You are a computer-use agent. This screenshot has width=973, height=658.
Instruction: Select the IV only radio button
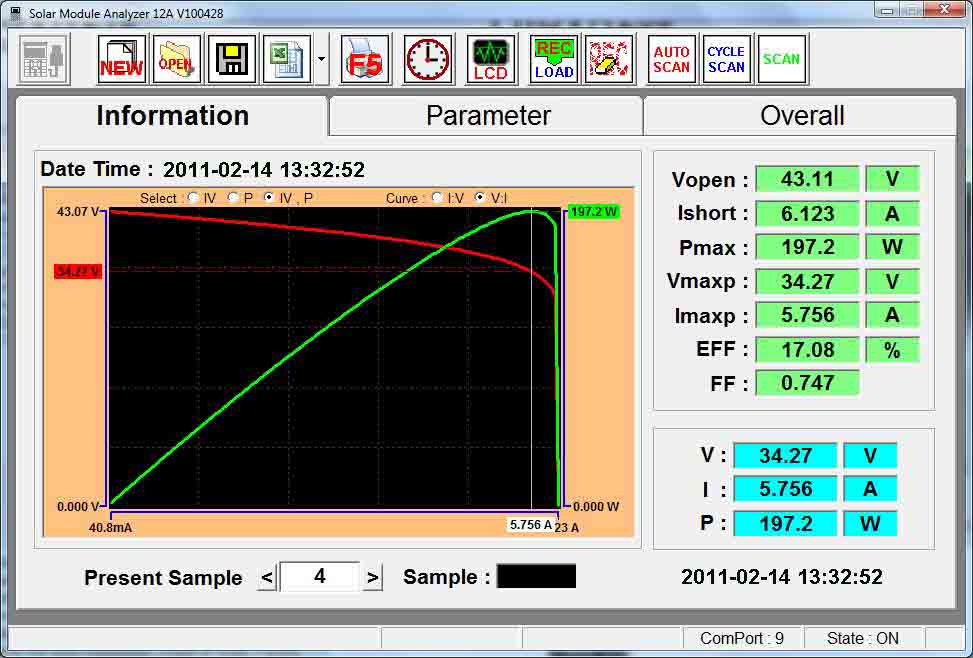pos(194,198)
